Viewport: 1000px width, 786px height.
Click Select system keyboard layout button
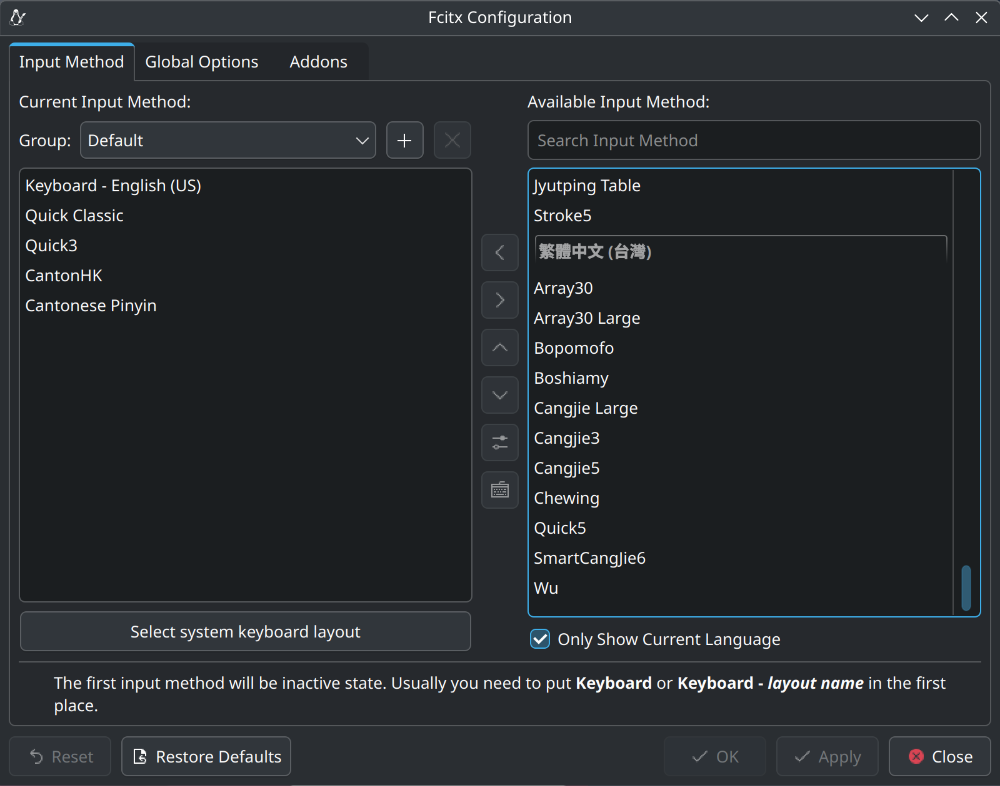pyautogui.click(x=245, y=632)
